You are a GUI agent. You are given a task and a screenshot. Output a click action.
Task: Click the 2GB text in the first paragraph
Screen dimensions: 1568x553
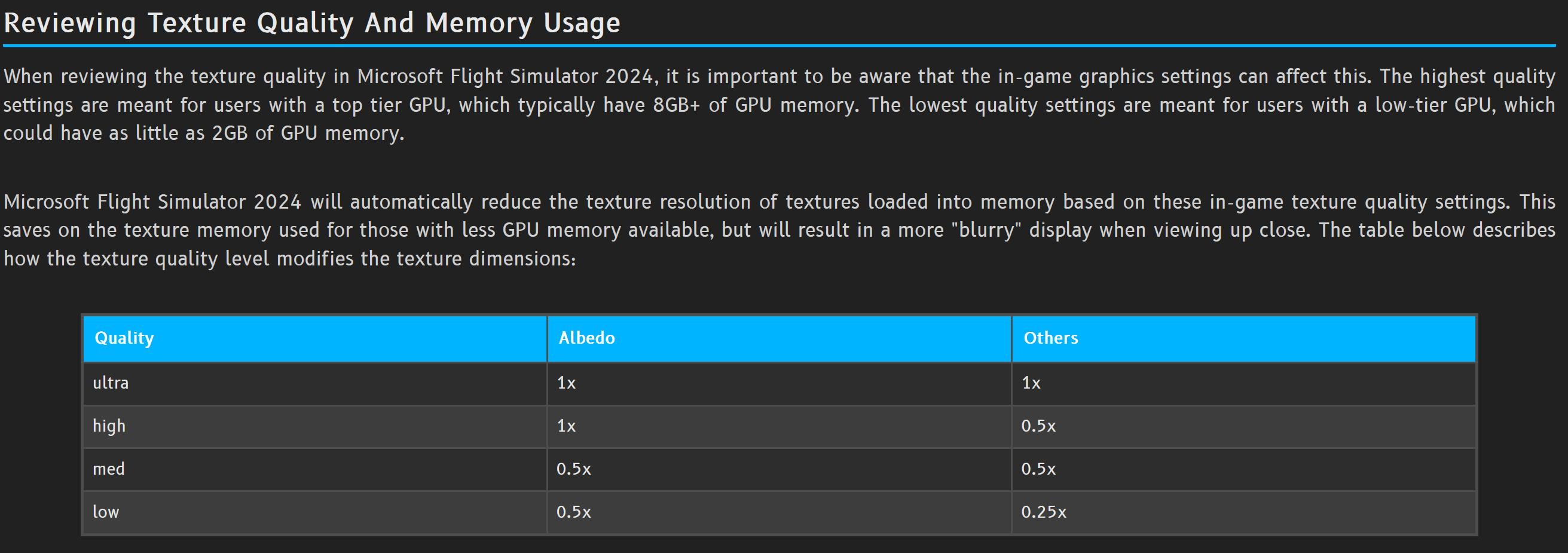tap(230, 133)
